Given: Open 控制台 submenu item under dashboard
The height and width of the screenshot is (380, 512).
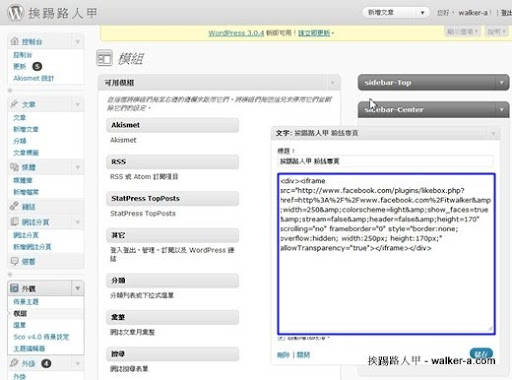Looking at the screenshot, I should click(x=23, y=55).
